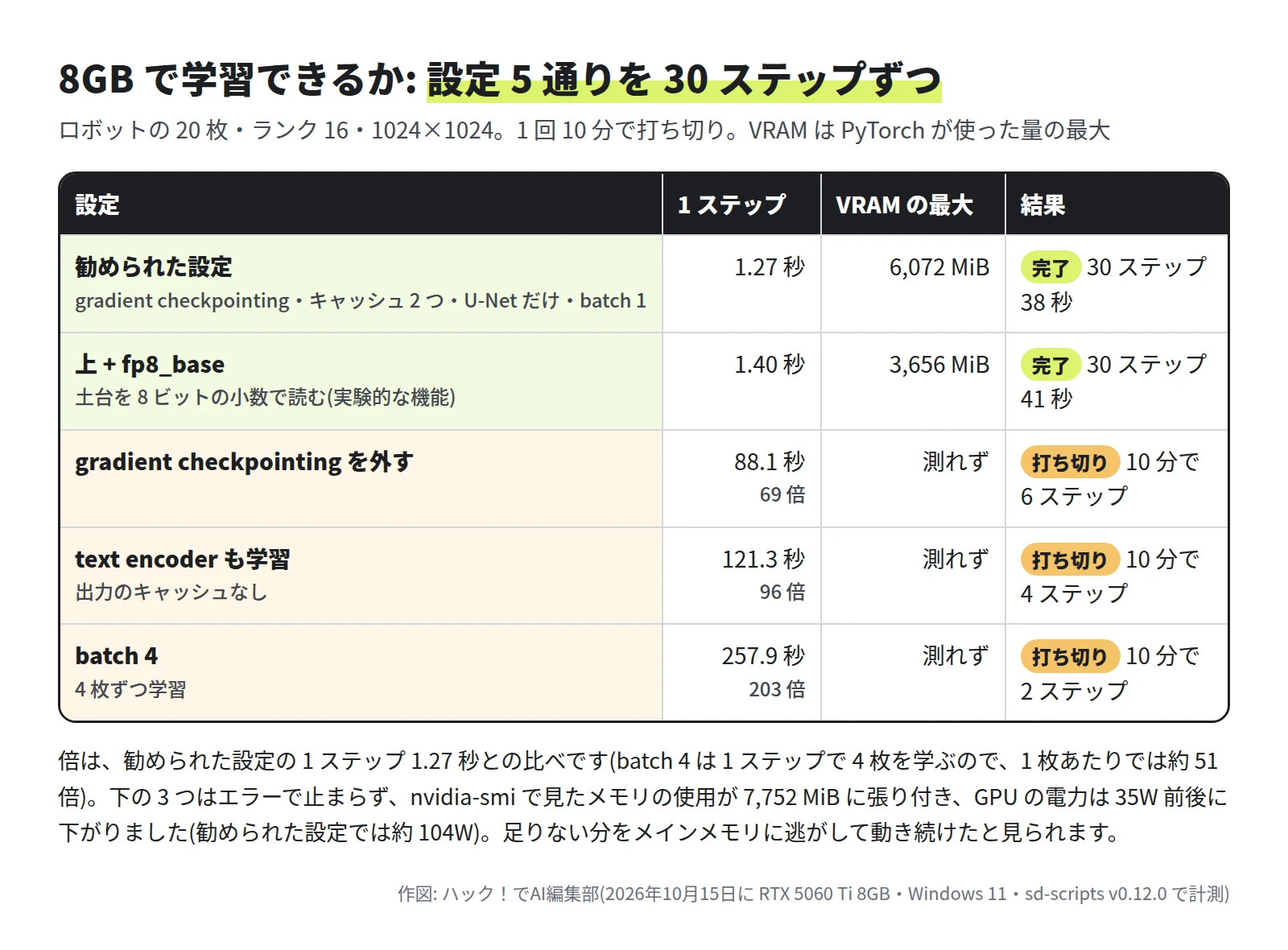Click the 'batch 4' row title
Screen dimensions: 1288x950
pos(117,655)
